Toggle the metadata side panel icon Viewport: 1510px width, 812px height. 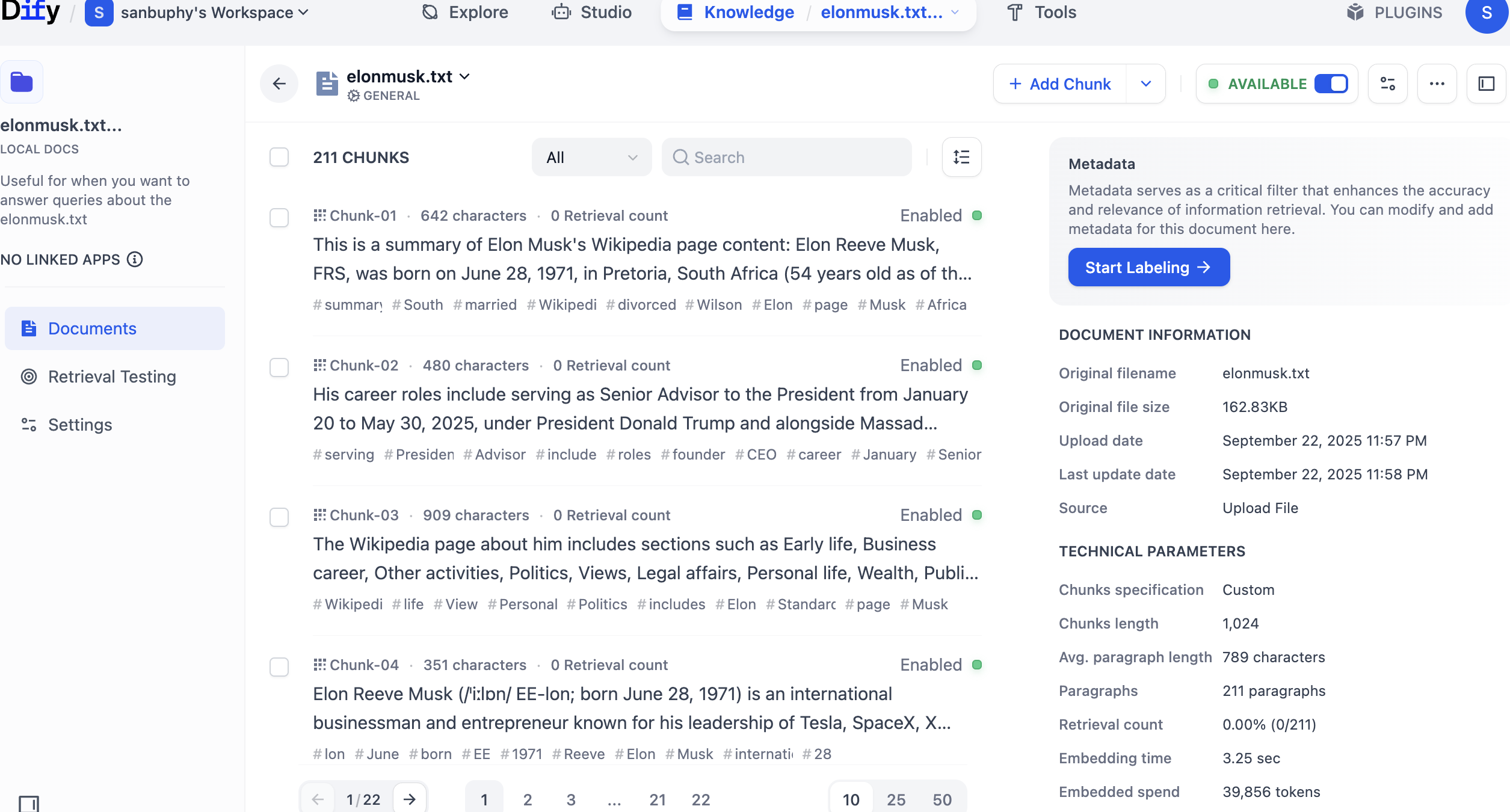(x=1486, y=84)
